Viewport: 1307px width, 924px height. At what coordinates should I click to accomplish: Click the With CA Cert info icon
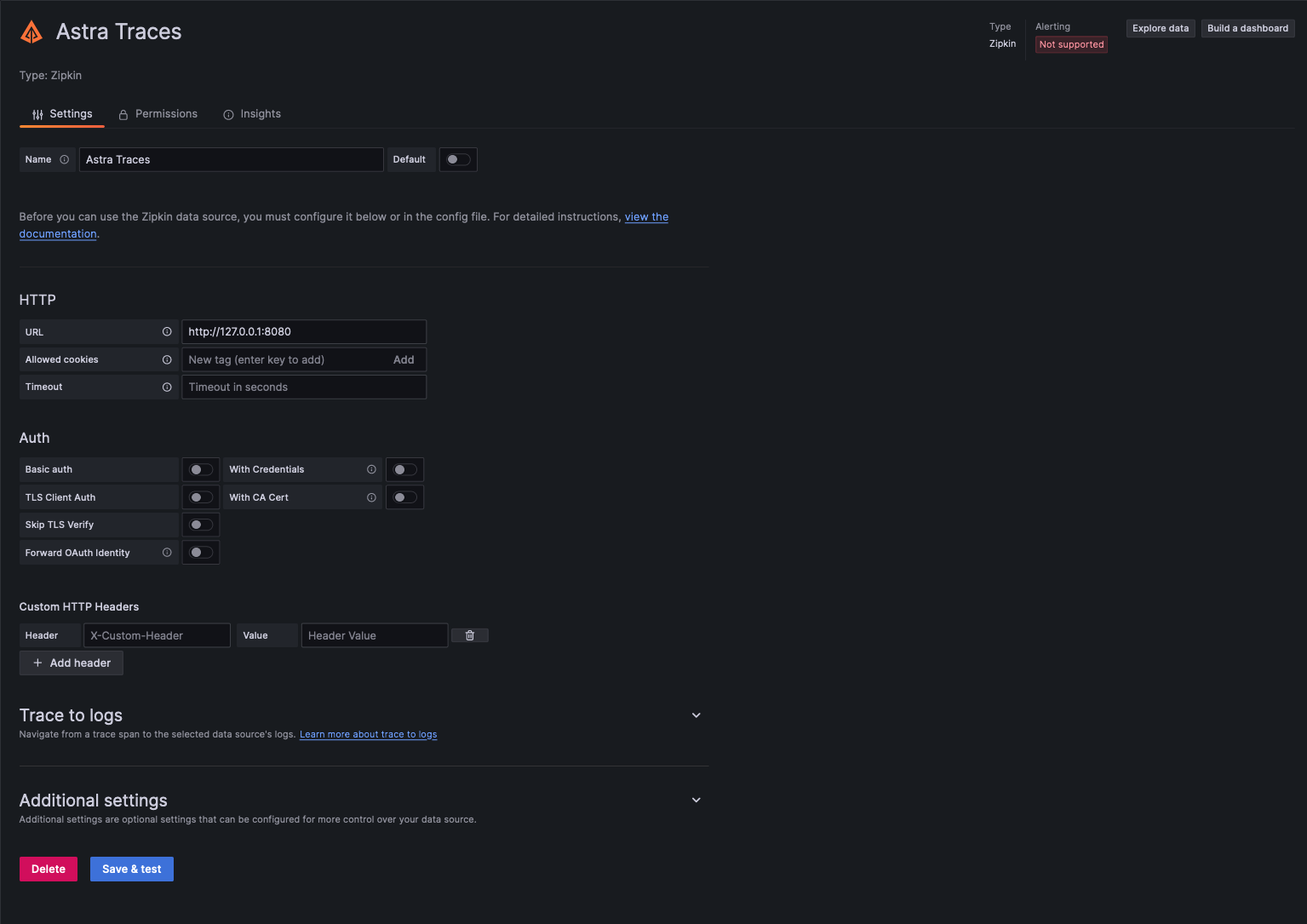pos(371,497)
